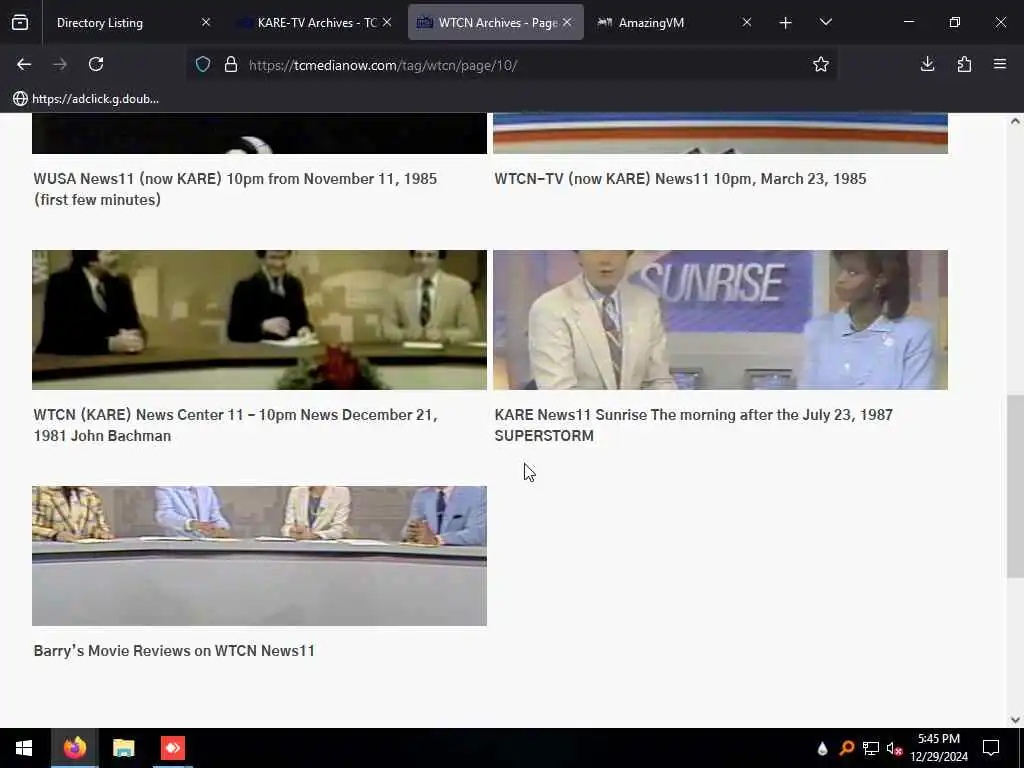This screenshot has width=1024, height=768.
Task: Click the scrollbar up arrow
Action: (1015, 121)
